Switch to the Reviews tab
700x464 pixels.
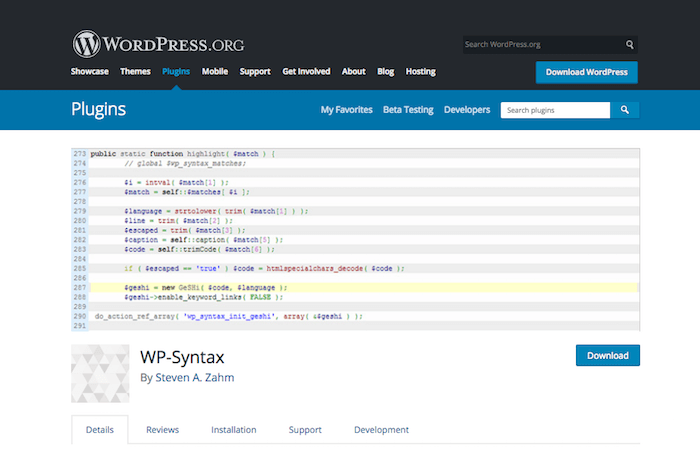(162, 430)
